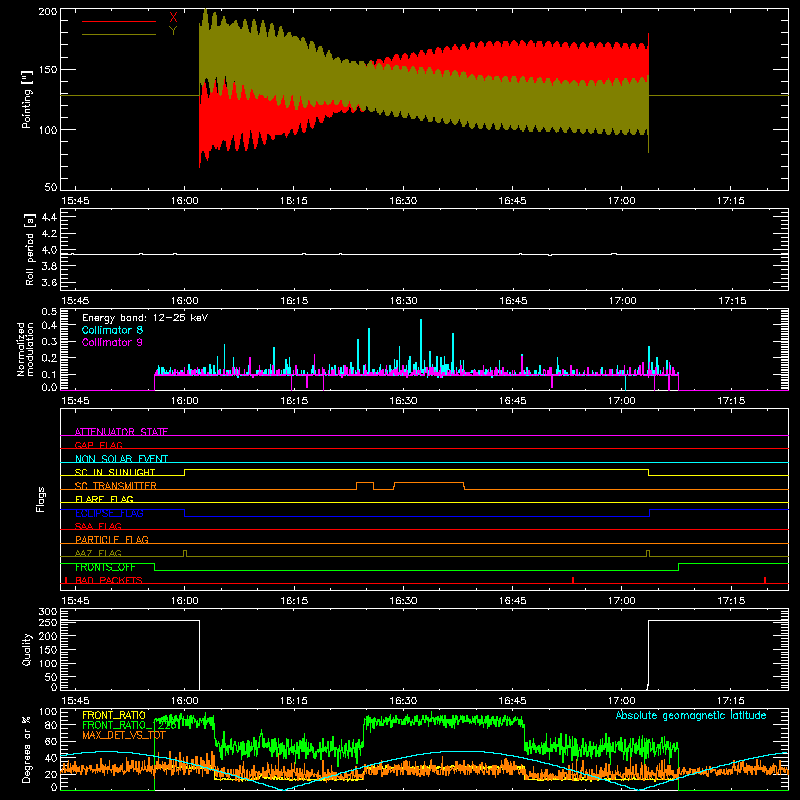The height and width of the screenshot is (800, 800).
Task: Click the cyan Collimator 8 legend label
Action: [112, 330]
